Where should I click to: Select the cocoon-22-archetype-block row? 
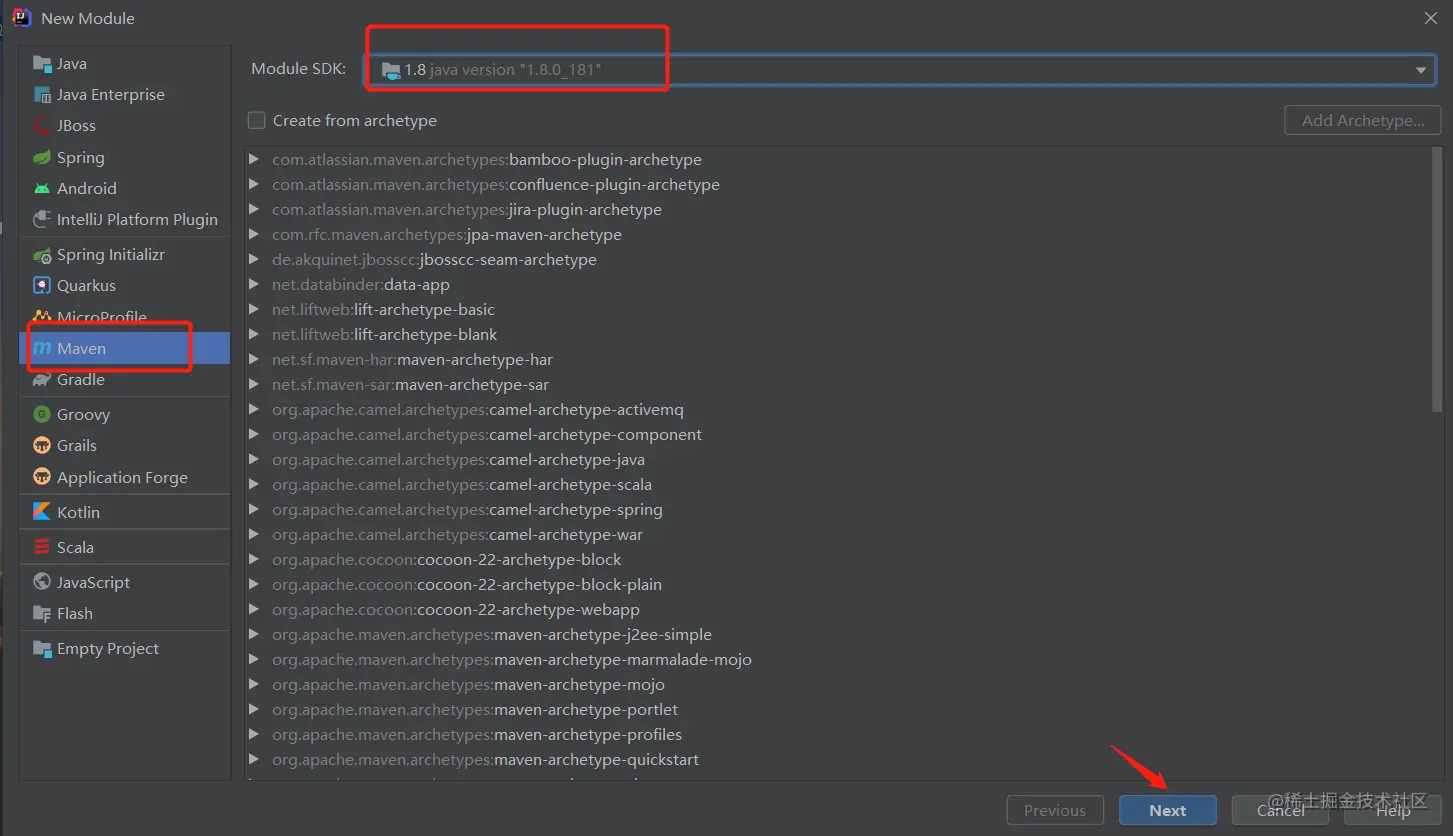click(x=838, y=560)
